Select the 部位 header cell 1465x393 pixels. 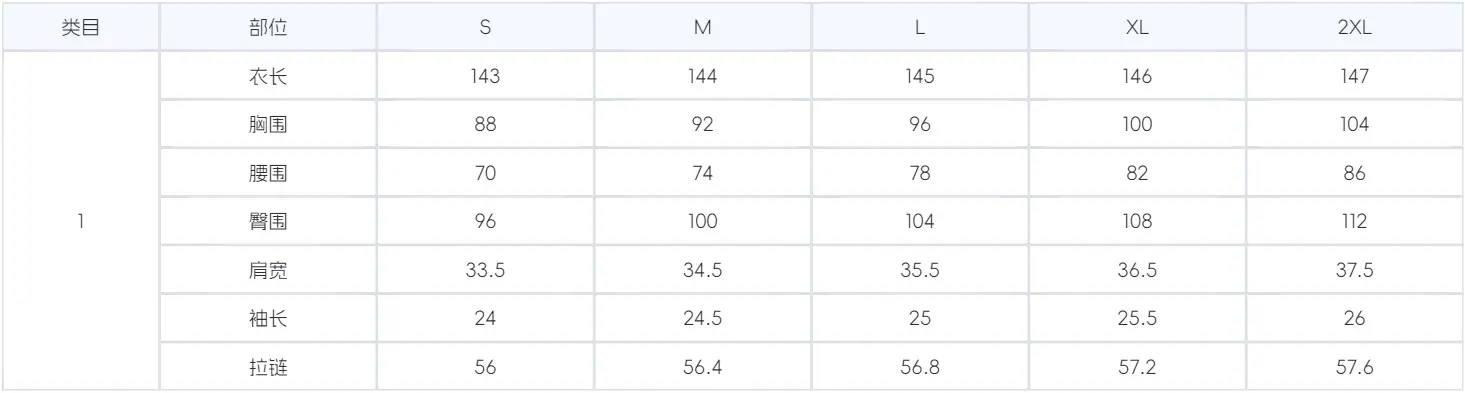point(268,28)
